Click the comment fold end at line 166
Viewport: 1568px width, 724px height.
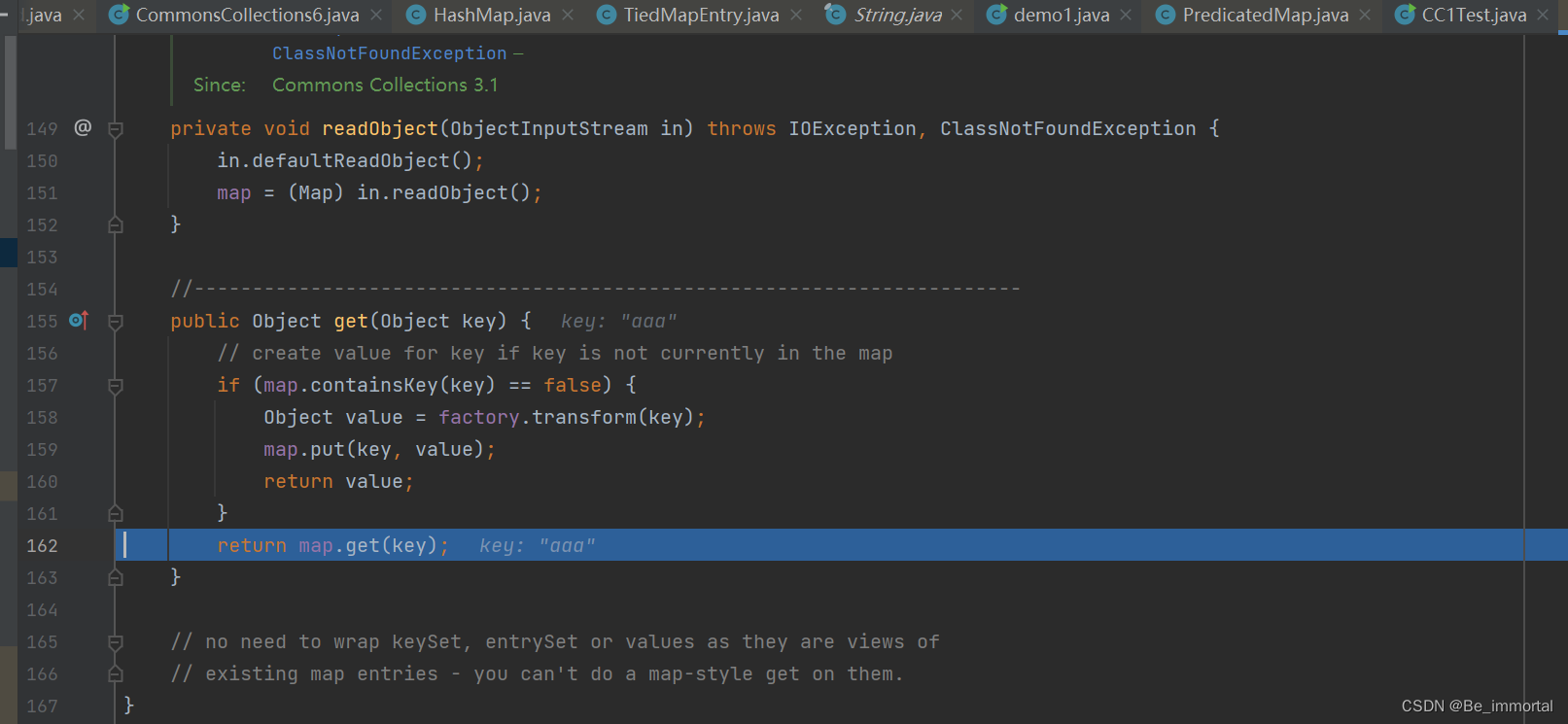pyautogui.click(x=116, y=673)
